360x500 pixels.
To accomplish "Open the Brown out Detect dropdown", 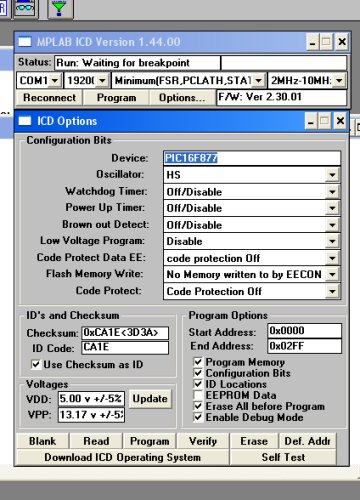I will click(332, 225).
